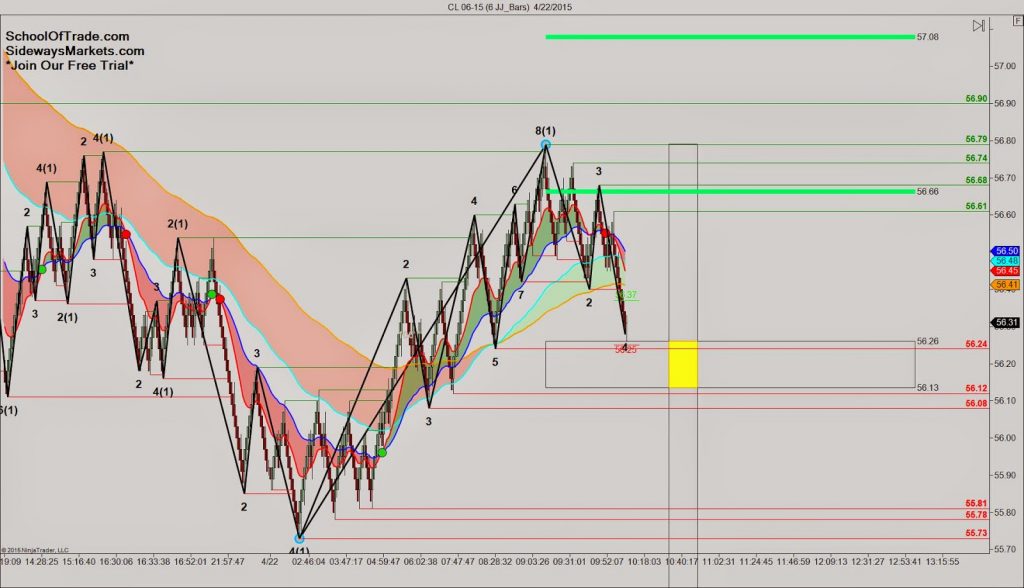Image resolution: width=1024 pixels, height=588 pixels.
Task: Click the 56.66 label beside green line
Action: coord(928,191)
